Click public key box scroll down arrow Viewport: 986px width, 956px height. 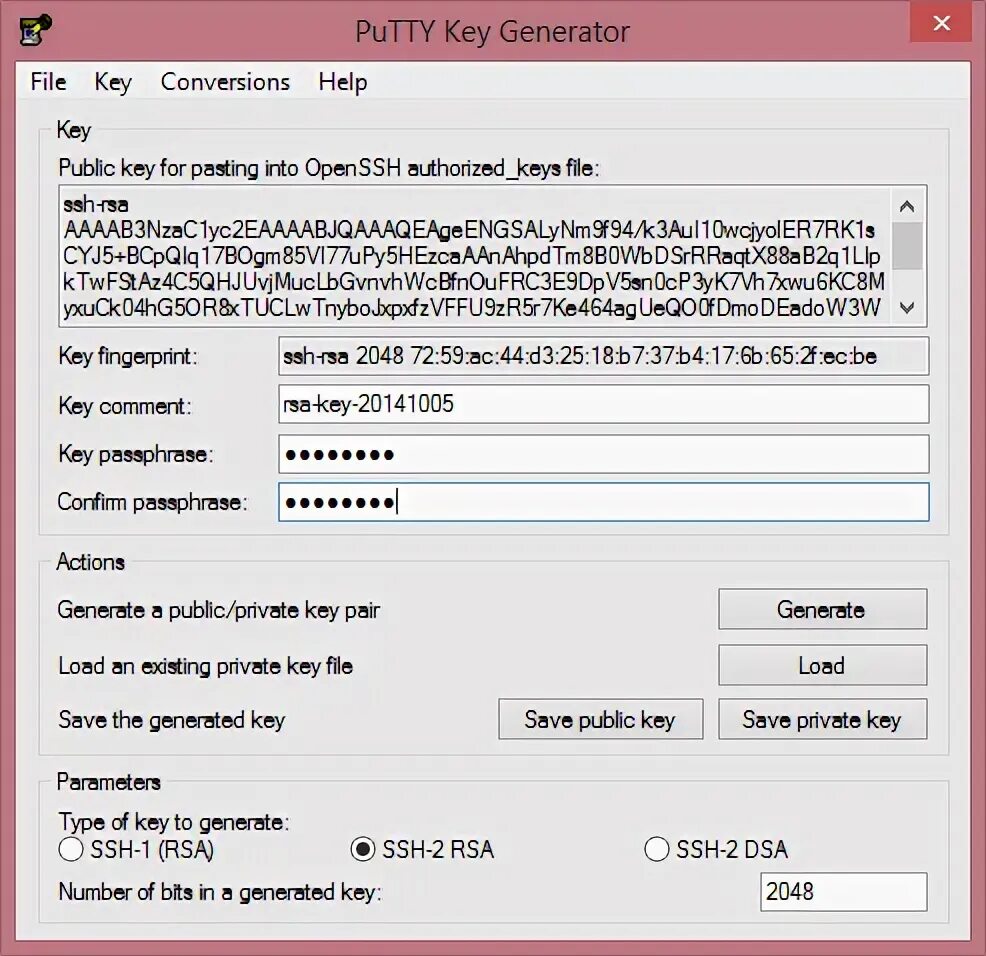click(x=907, y=308)
